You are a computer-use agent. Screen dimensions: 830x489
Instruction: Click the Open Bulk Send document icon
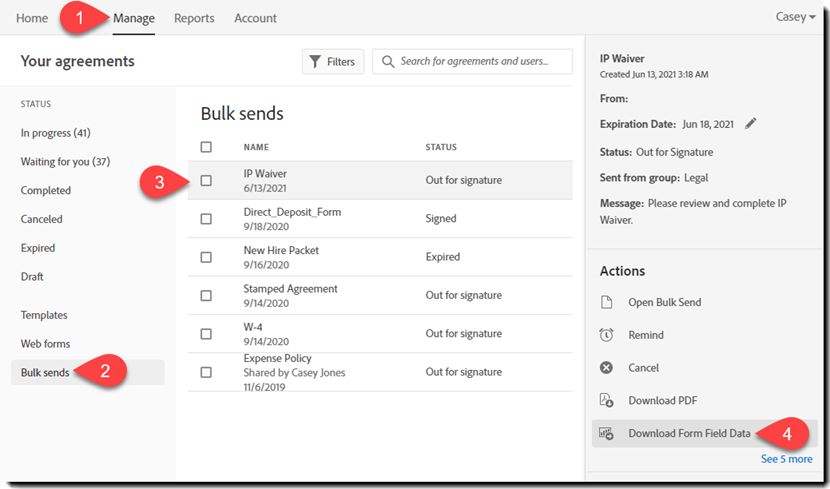point(606,302)
